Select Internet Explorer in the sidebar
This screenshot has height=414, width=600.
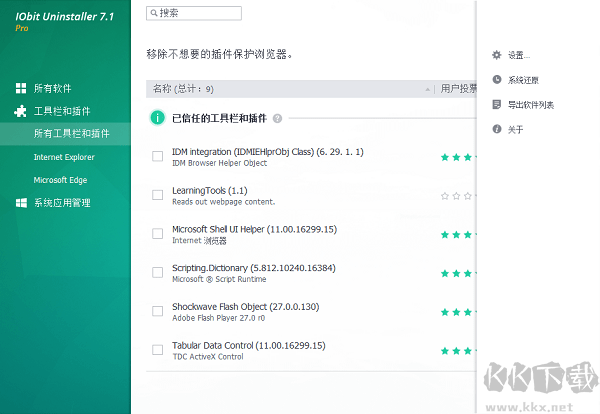point(64,157)
